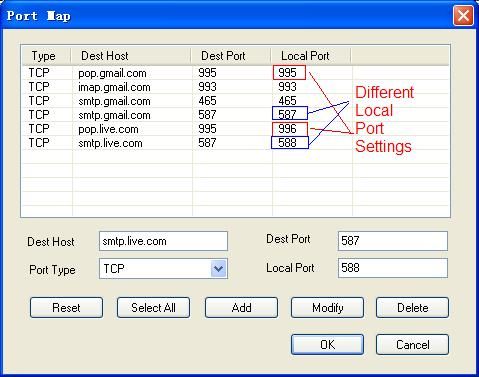Click the Modify button
The image size is (479, 377).
coord(327,307)
